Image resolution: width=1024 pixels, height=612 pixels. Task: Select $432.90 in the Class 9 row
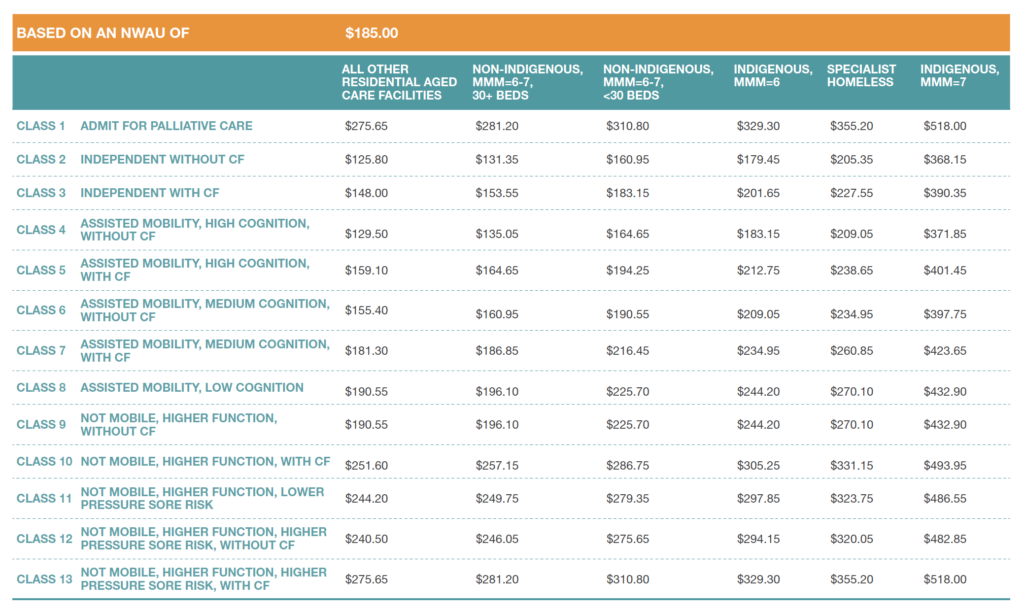[x=945, y=425]
